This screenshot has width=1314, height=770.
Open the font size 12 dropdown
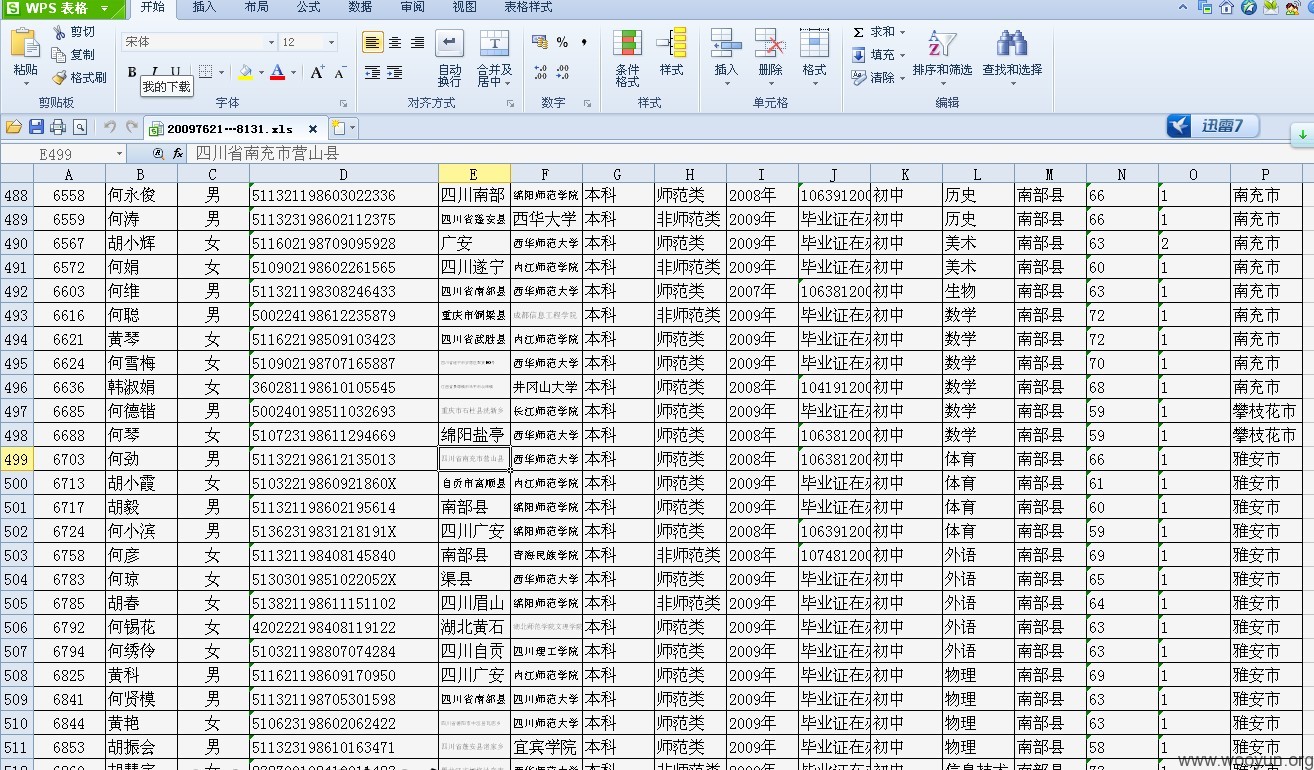point(332,42)
